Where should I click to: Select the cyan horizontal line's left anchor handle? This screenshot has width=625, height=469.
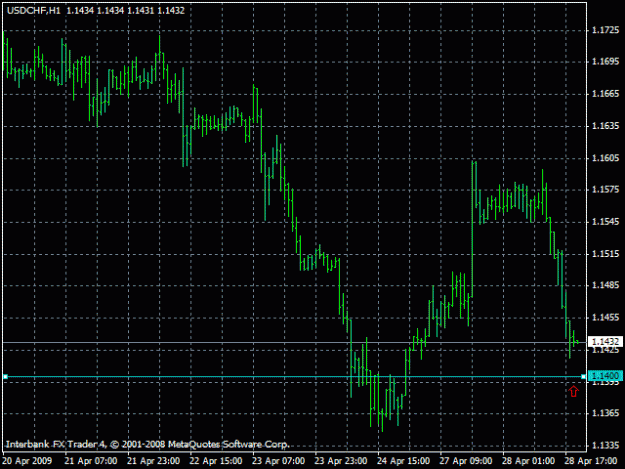coord(5,376)
